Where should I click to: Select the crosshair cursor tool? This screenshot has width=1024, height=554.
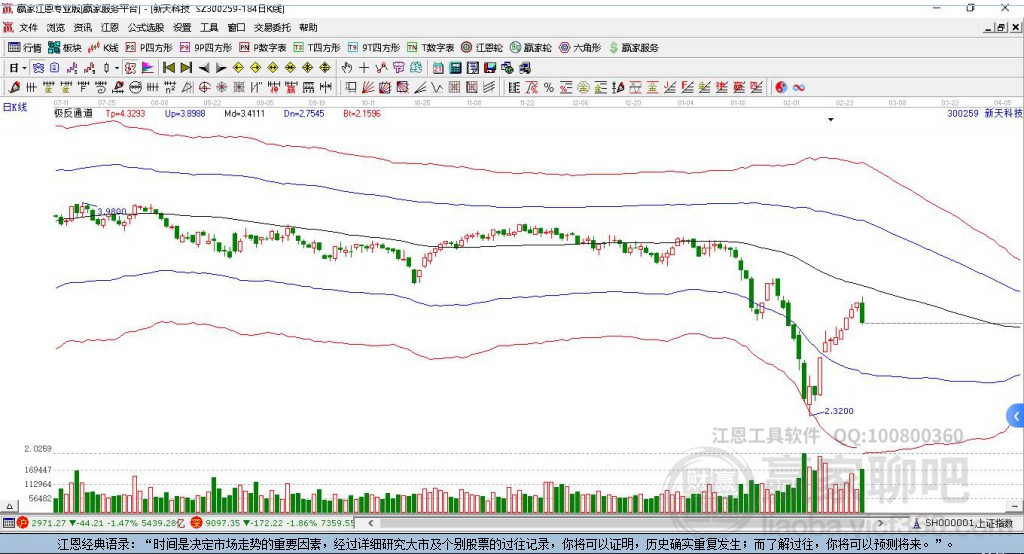pyautogui.click(x=364, y=68)
